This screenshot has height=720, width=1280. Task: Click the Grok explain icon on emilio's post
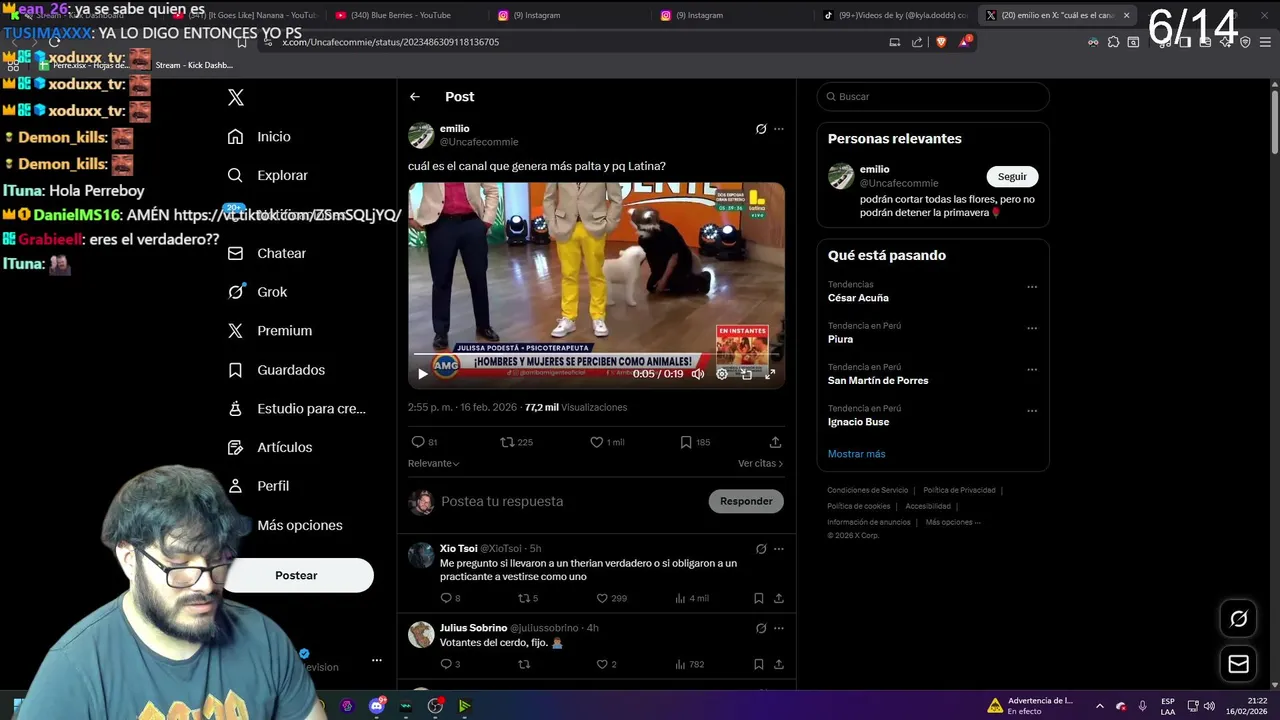pyautogui.click(x=761, y=129)
